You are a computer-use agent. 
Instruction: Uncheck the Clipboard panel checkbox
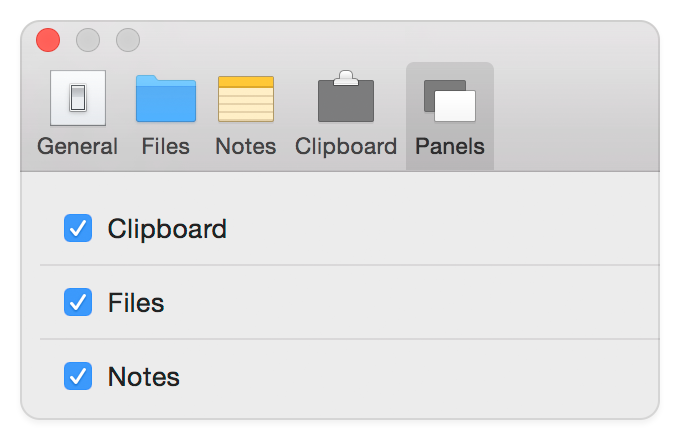(x=78, y=228)
